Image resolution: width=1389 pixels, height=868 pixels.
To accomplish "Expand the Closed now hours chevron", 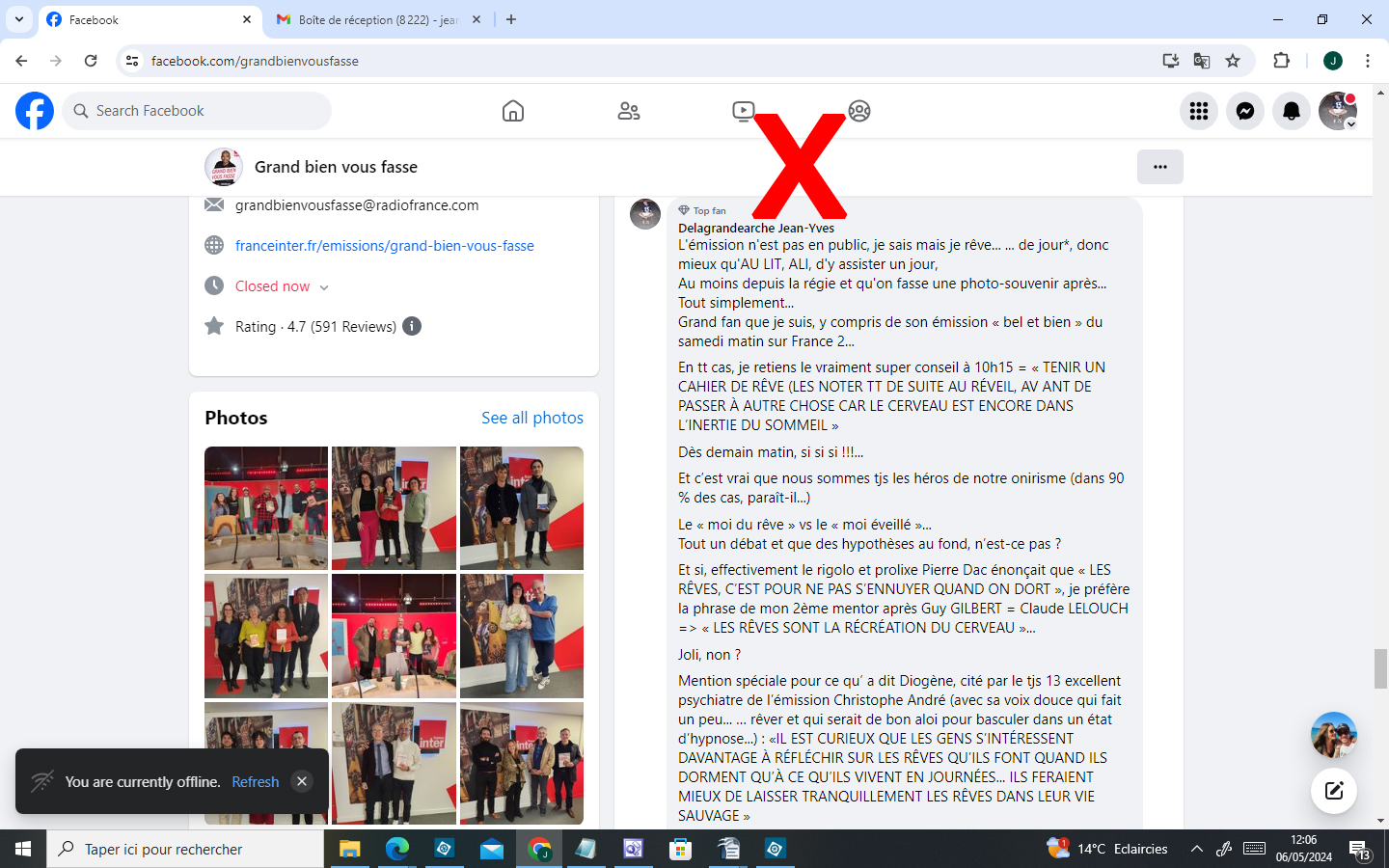I will point(324,287).
